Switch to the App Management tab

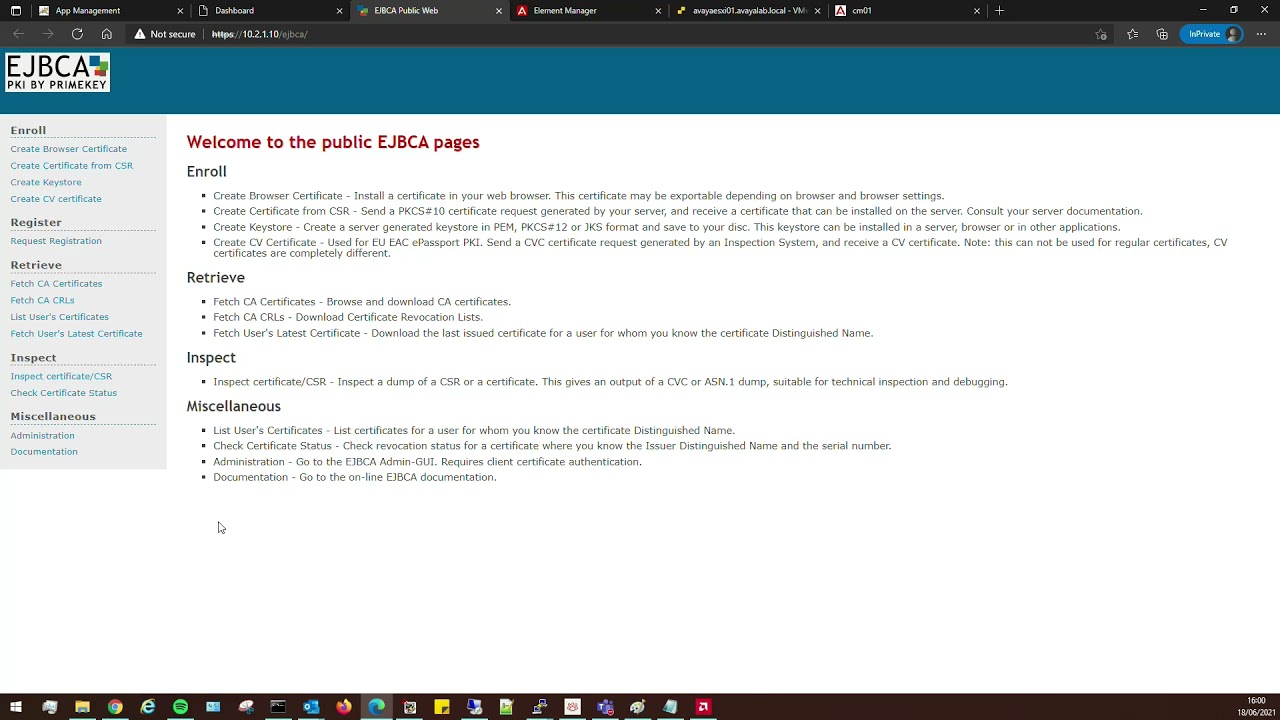(x=110, y=10)
